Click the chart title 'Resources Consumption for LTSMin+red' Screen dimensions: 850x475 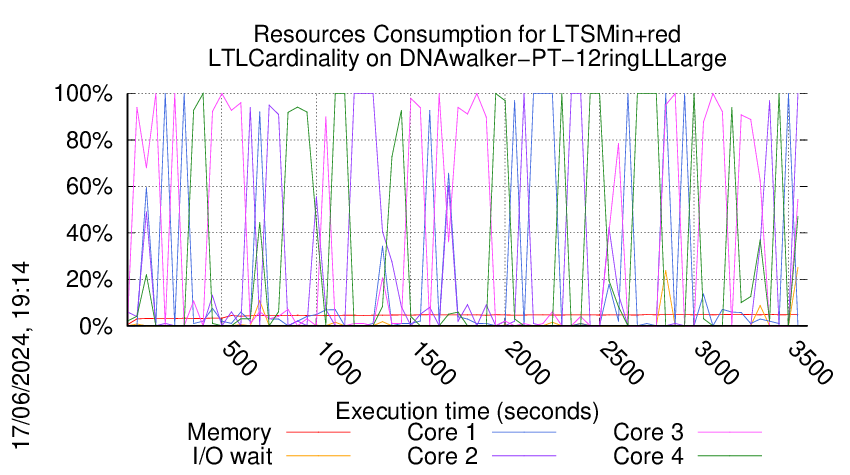point(467,35)
